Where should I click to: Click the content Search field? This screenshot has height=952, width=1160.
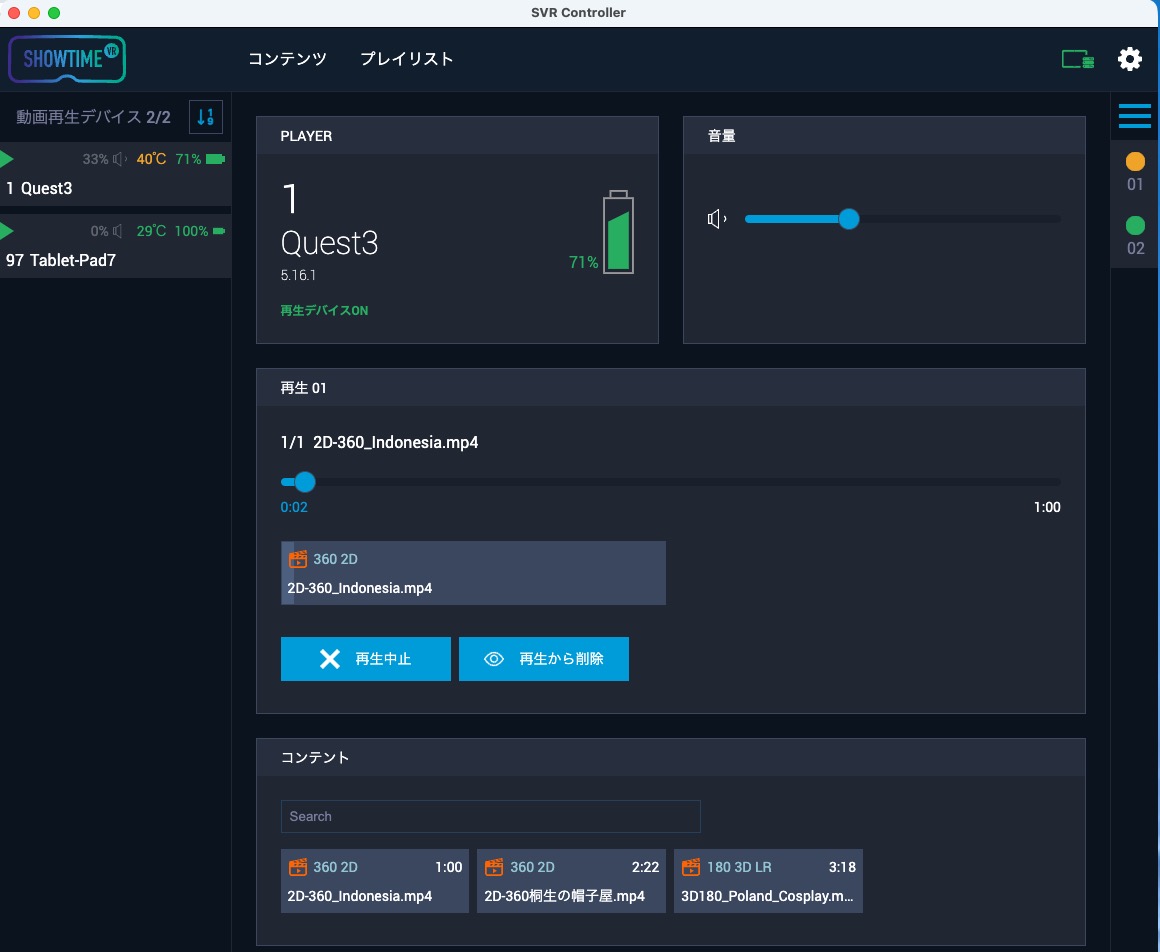pos(490,817)
